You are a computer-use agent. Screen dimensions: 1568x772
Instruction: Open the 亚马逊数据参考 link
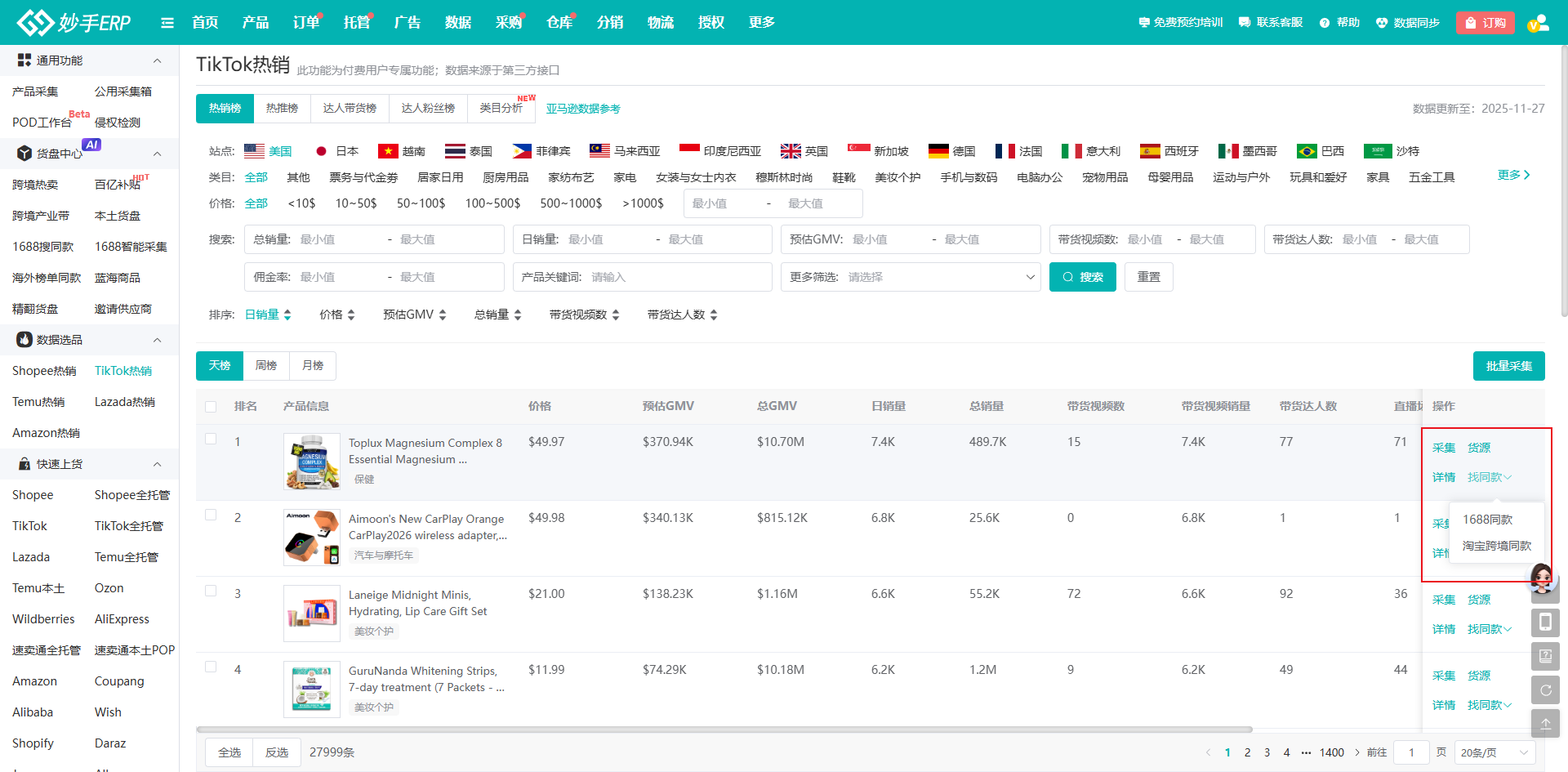point(583,109)
